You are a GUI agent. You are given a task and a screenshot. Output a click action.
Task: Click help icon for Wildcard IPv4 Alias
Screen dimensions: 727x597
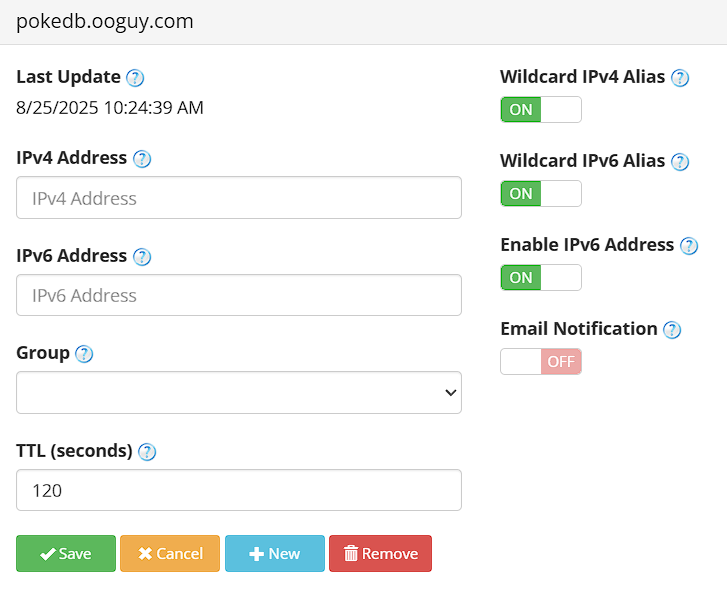click(x=680, y=78)
